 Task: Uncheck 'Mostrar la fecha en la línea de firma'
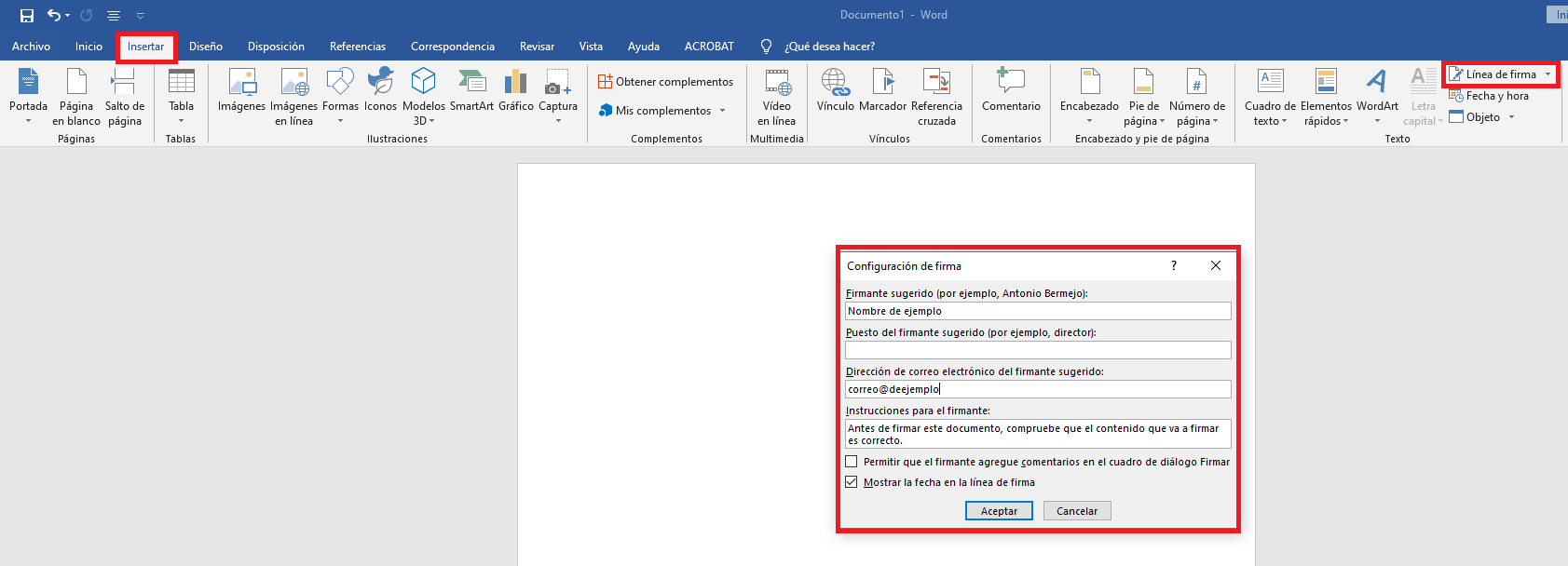pyautogui.click(x=852, y=482)
